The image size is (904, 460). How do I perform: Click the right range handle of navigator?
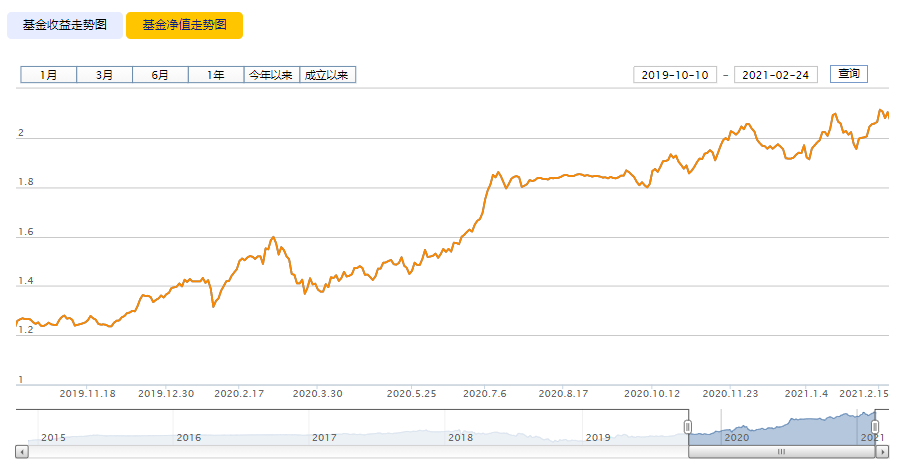tap(875, 427)
